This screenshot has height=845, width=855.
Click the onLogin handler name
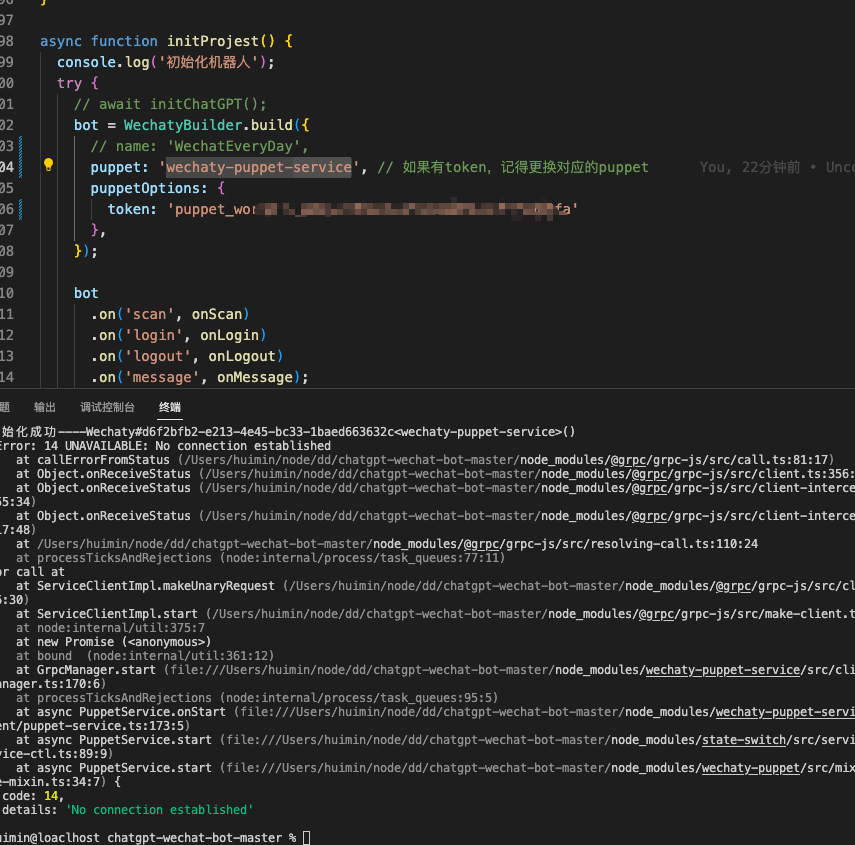point(229,335)
